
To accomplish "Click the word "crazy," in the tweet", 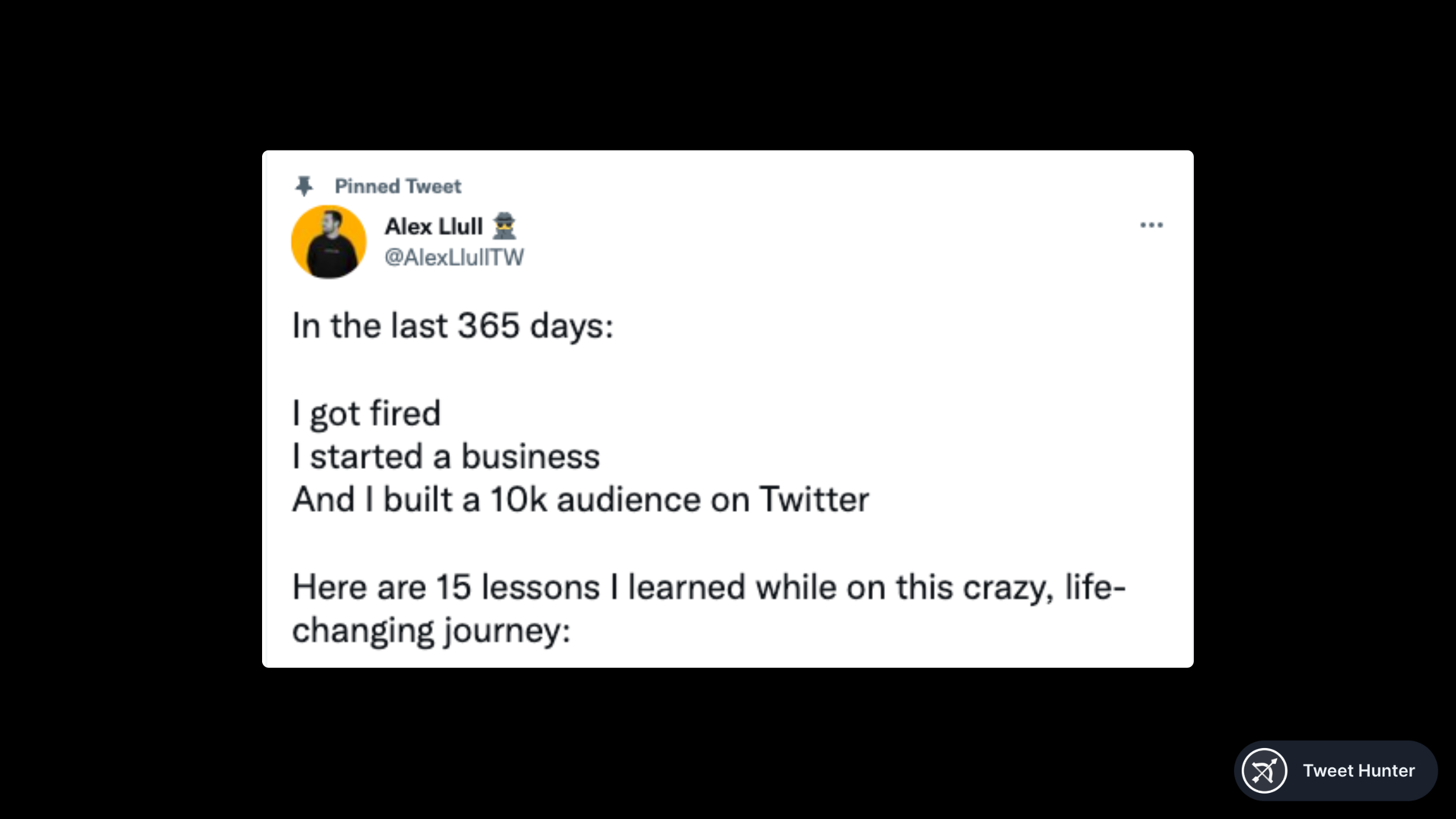I will pyautogui.click(x=1008, y=587).
